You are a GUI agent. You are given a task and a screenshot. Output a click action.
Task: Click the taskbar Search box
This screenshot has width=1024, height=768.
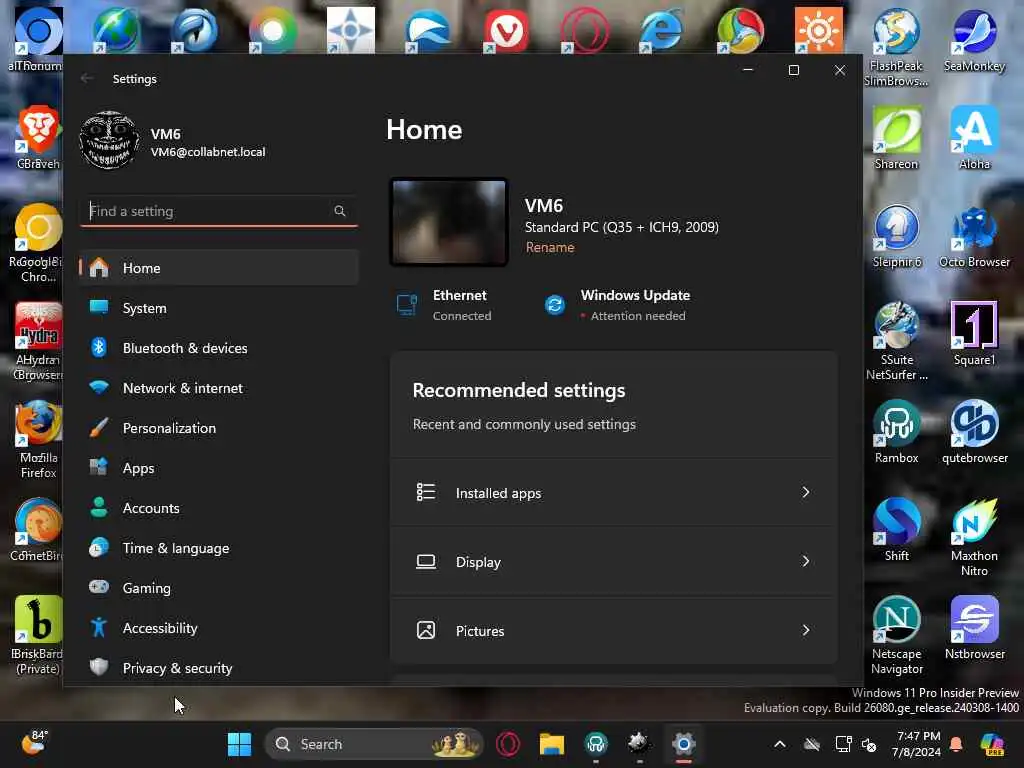point(374,744)
